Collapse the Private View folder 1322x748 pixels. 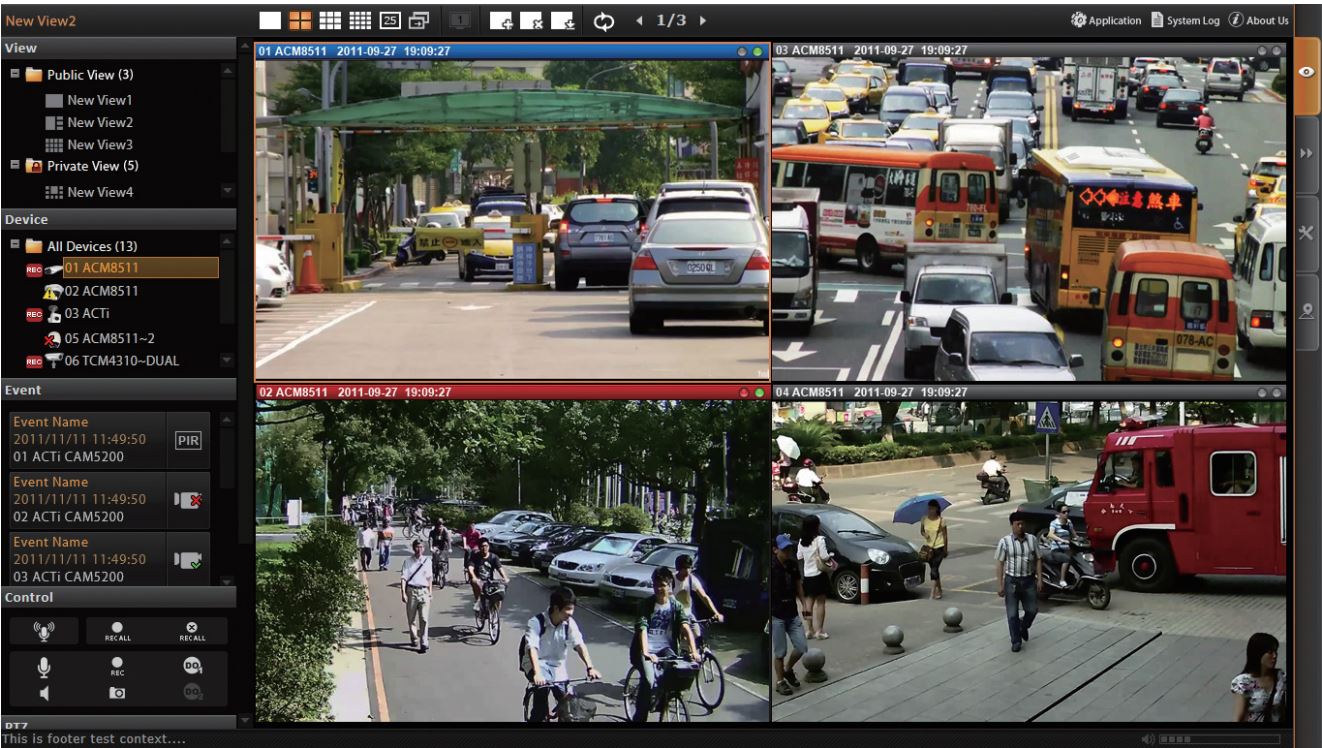coord(15,166)
